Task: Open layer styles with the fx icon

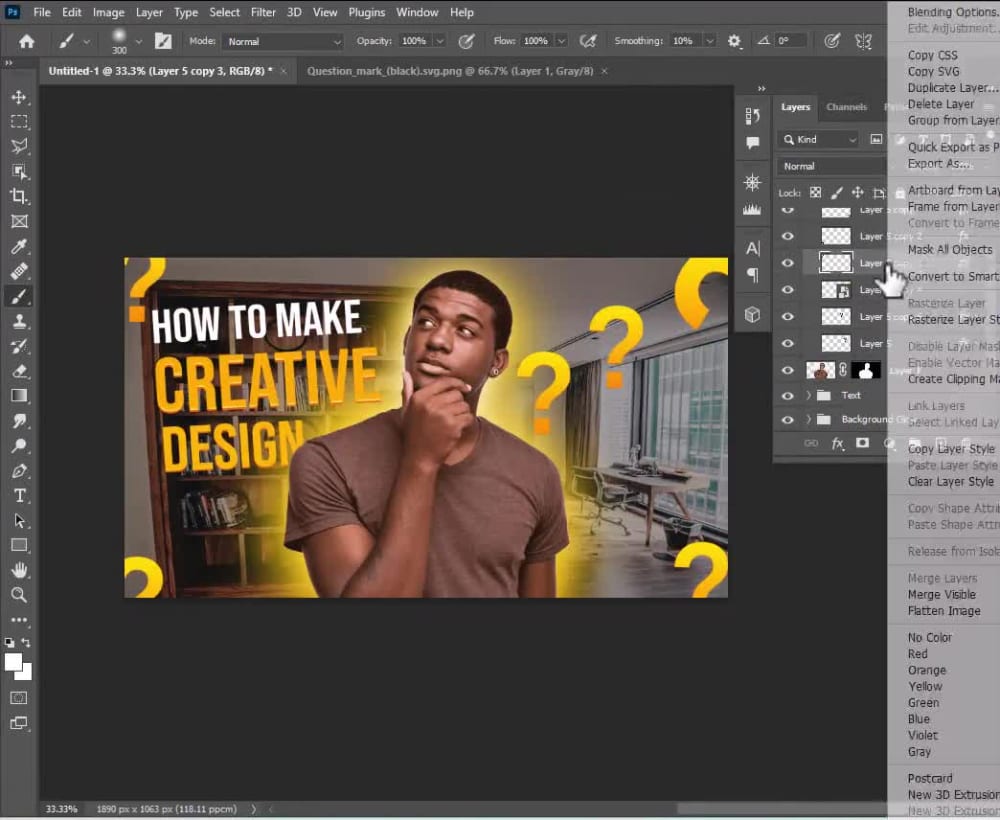Action: point(838,443)
